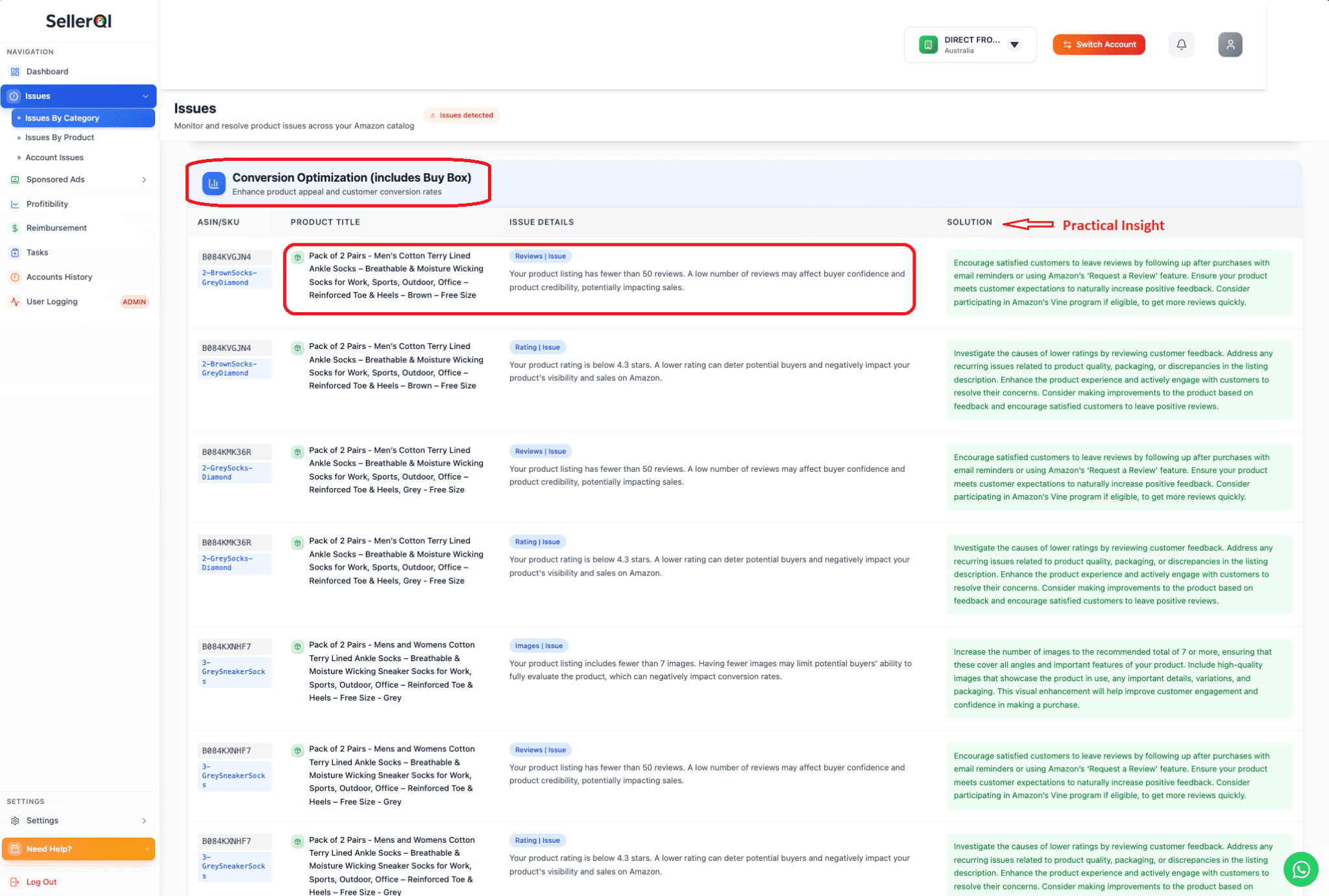Open Accounts History clock icon
The width and height of the screenshot is (1329, 896).
click(x=14, y=277)
